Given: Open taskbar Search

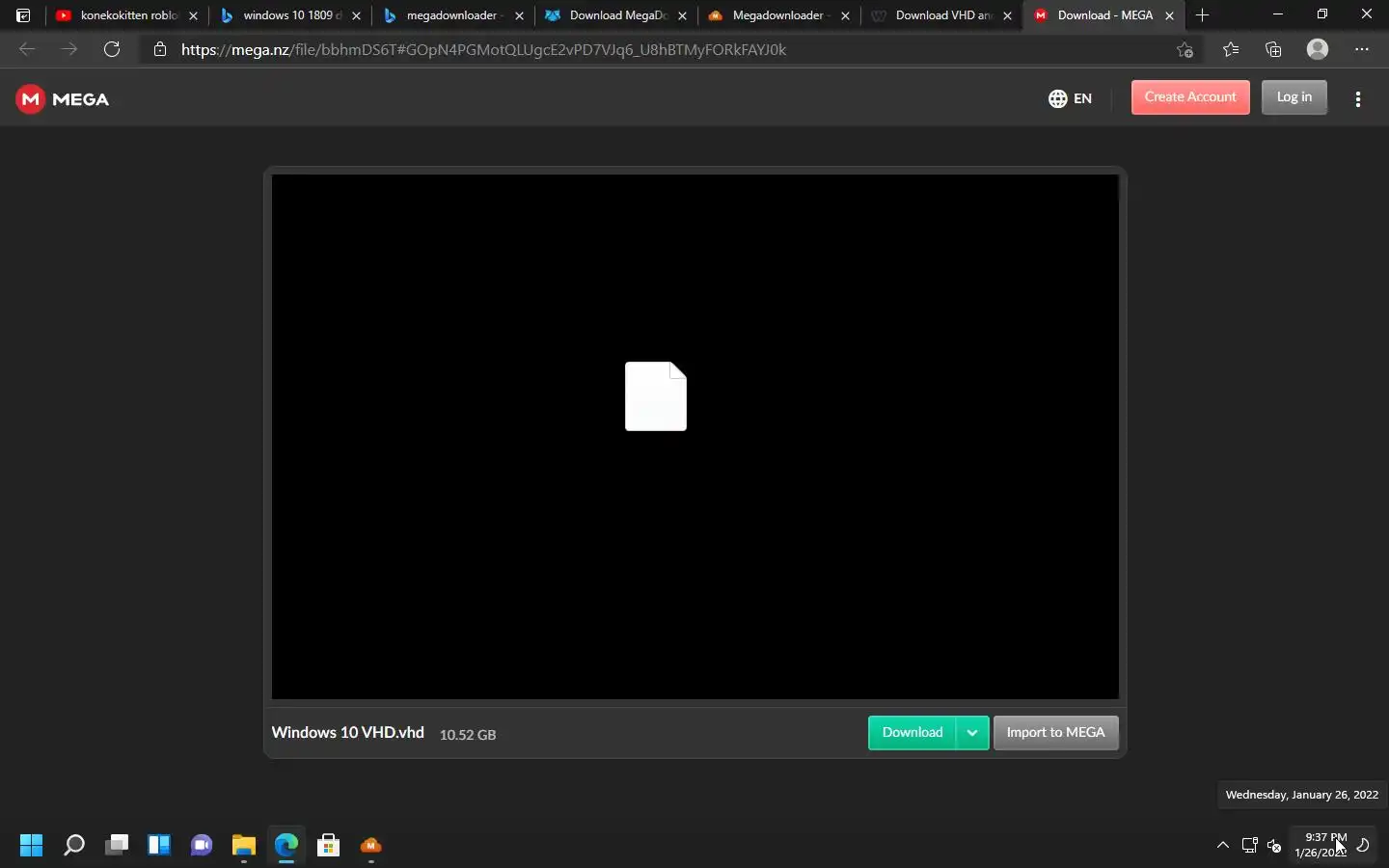Looking at the screenshot, I should click(74, 846).
